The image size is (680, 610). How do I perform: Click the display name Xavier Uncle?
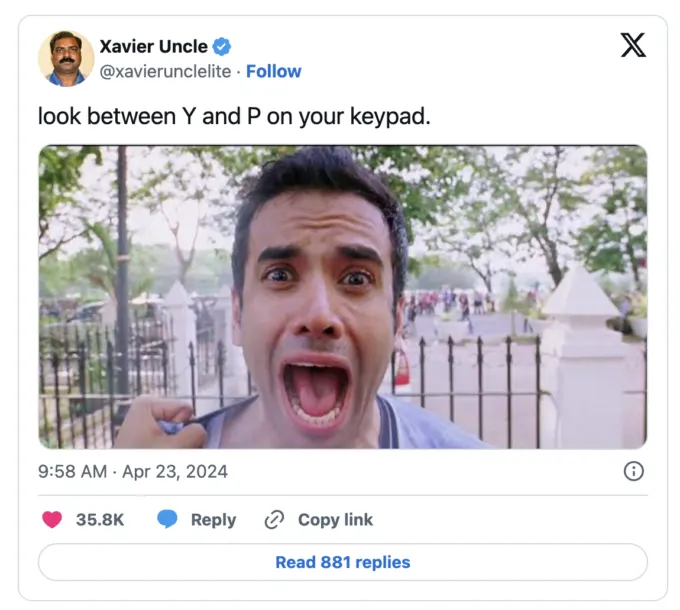pos(153,47)
